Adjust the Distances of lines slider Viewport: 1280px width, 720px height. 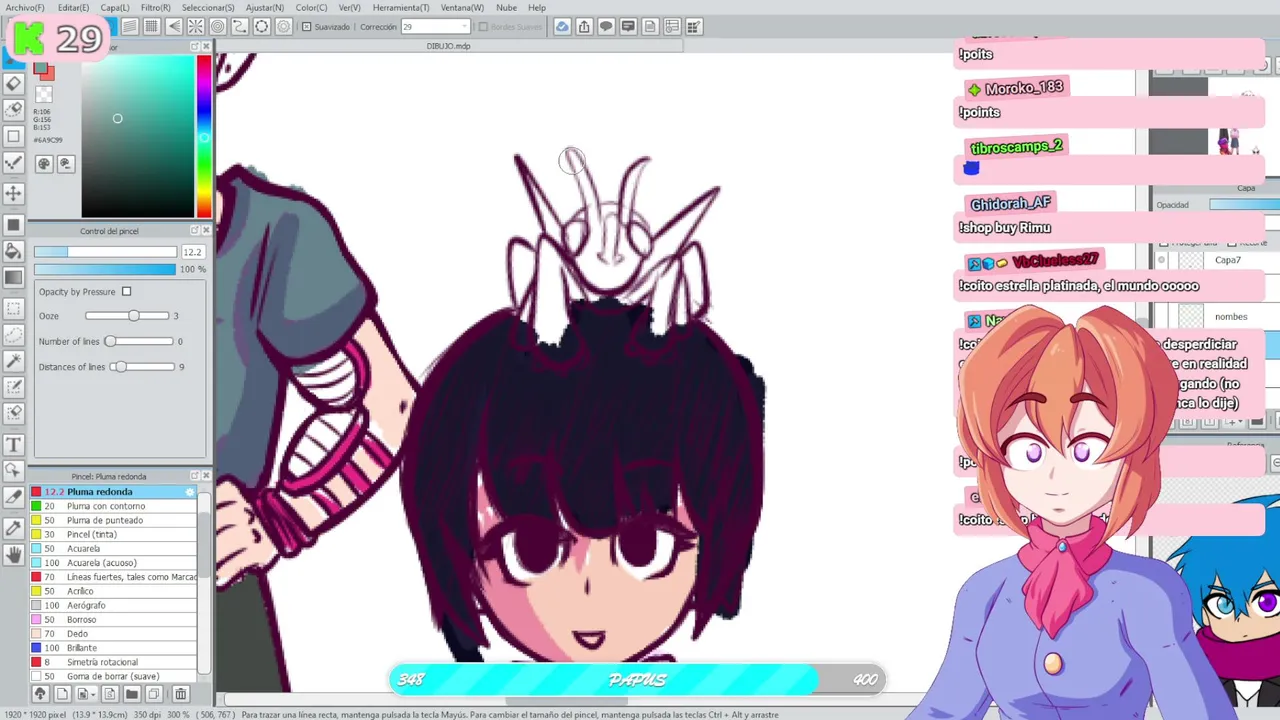(141, 367)
